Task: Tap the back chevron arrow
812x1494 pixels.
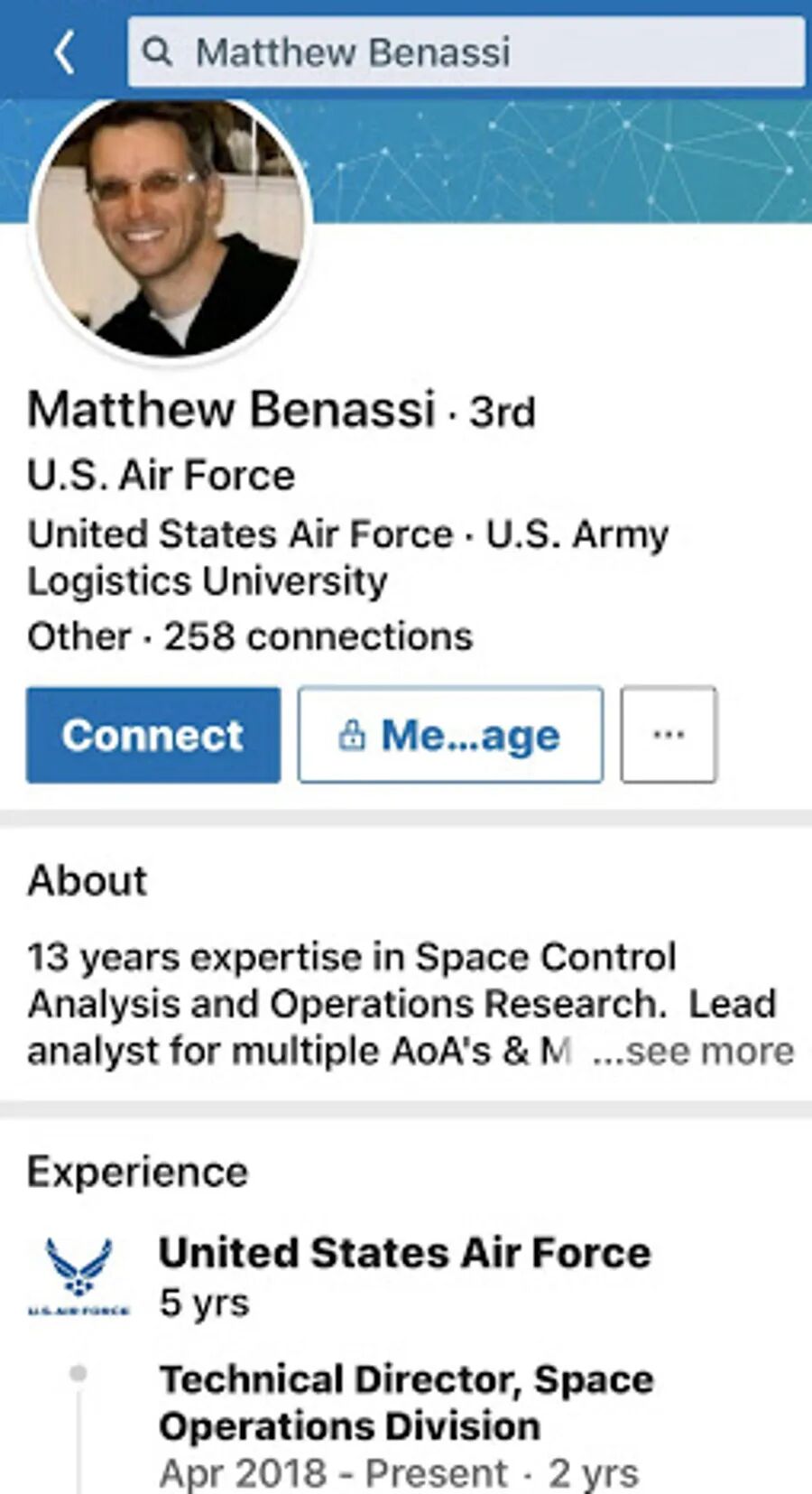Action: 63,52
